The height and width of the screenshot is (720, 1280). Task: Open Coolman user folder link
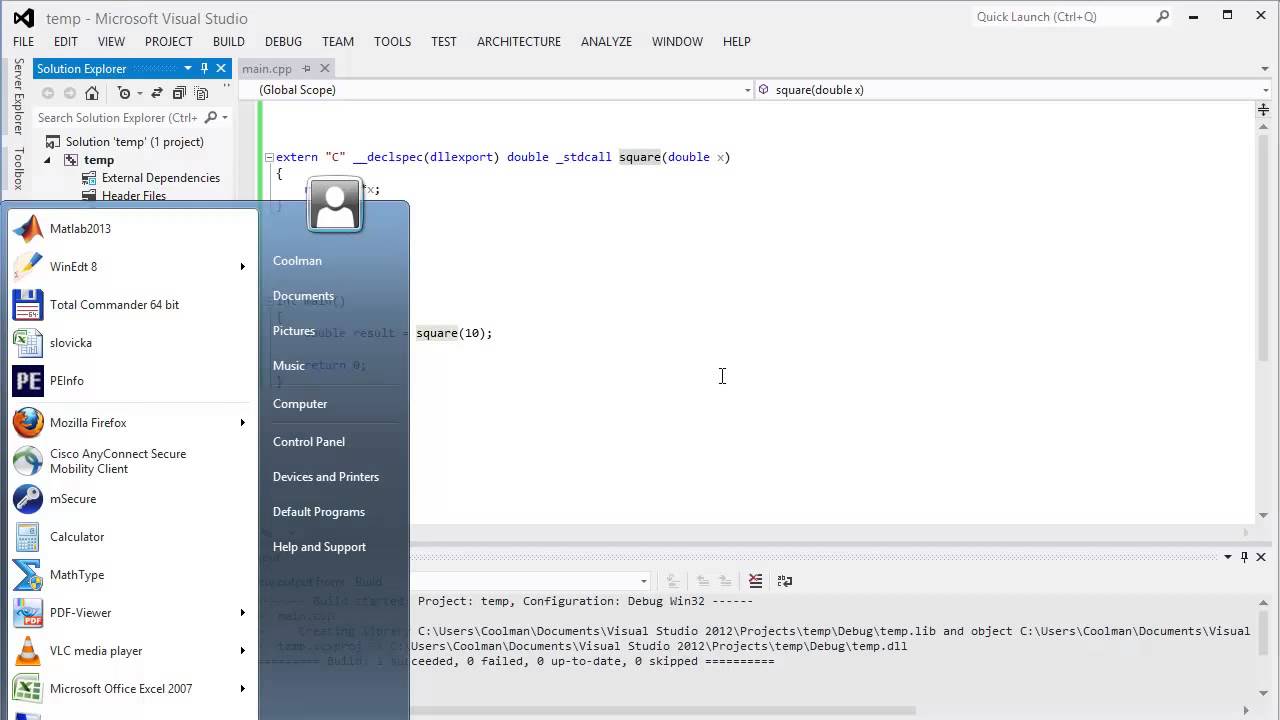(297, 261)
